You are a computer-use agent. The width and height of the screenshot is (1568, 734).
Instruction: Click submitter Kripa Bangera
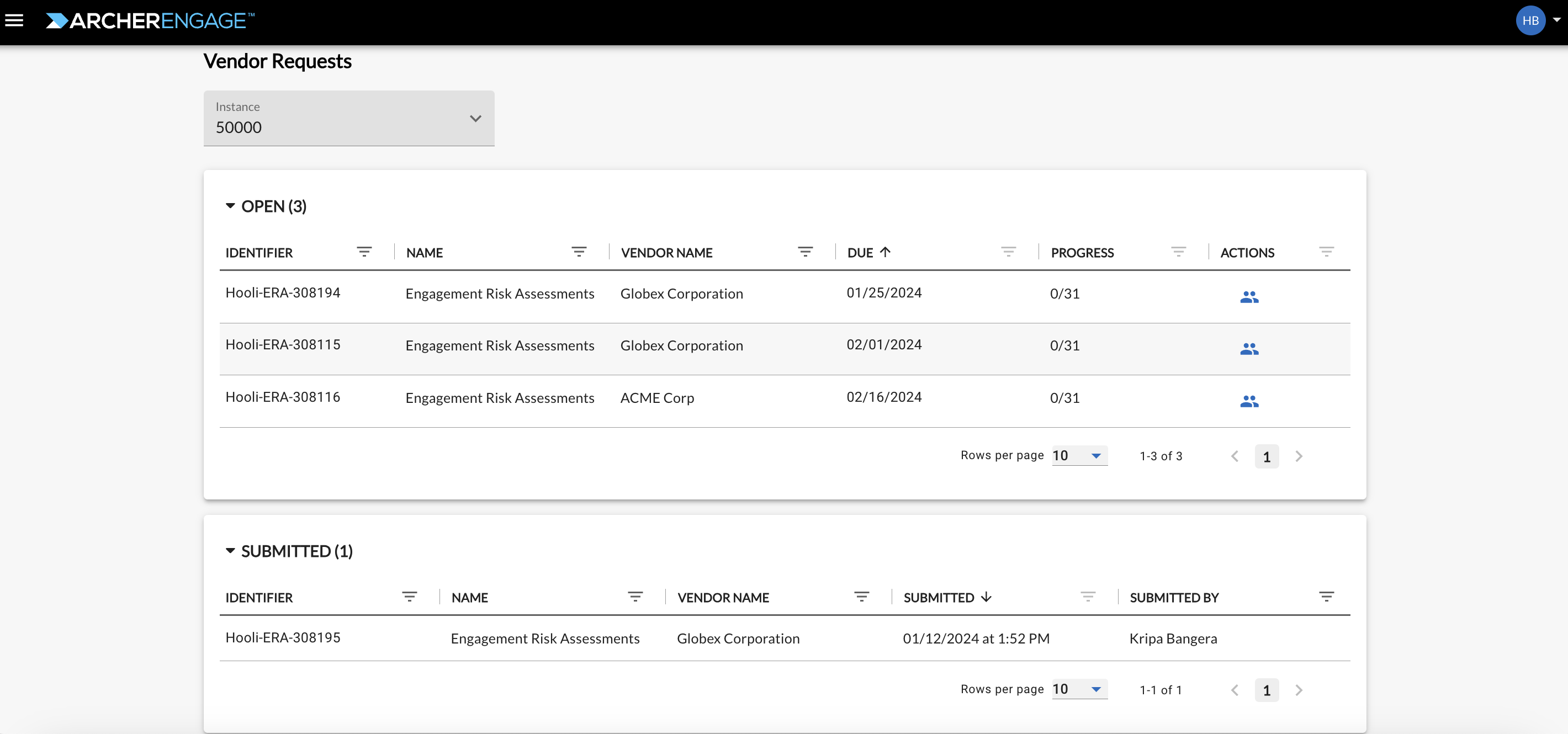point(1174,639)
